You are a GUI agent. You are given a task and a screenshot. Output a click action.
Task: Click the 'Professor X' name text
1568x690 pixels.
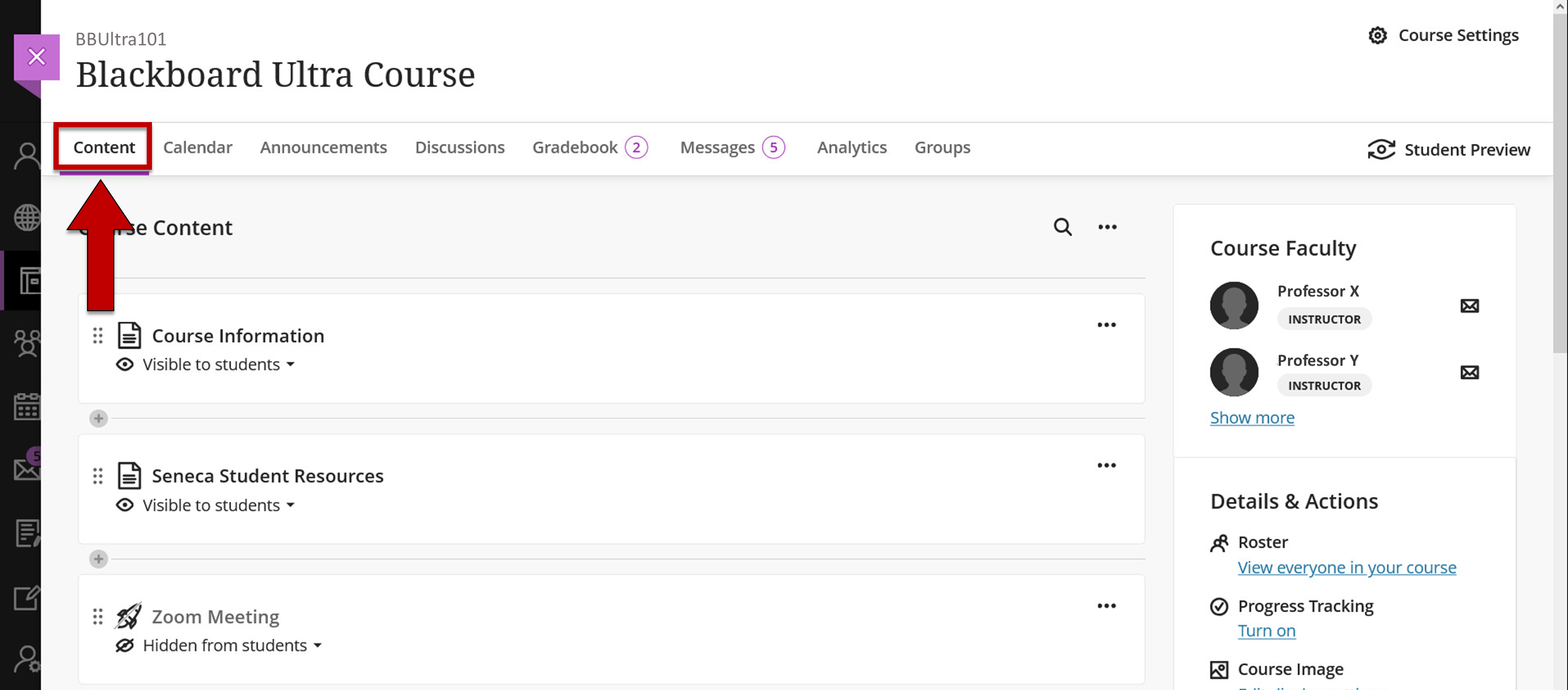(1318, 291)
